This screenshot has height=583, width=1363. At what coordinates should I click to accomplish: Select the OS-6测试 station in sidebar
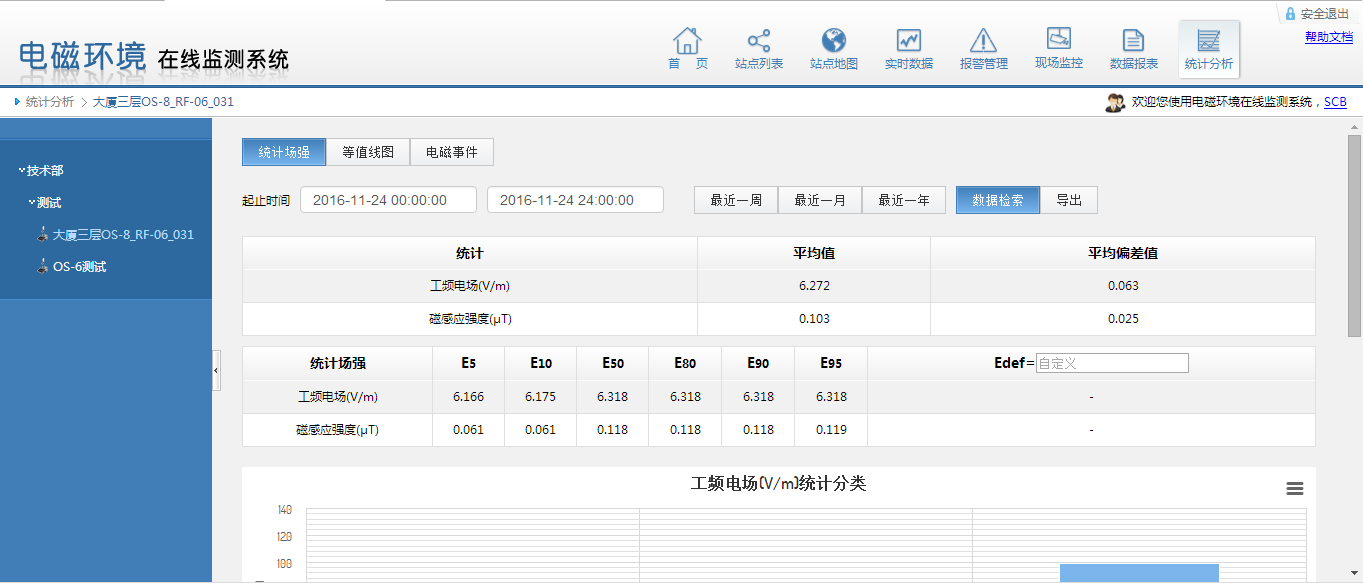tap(79, 267)
